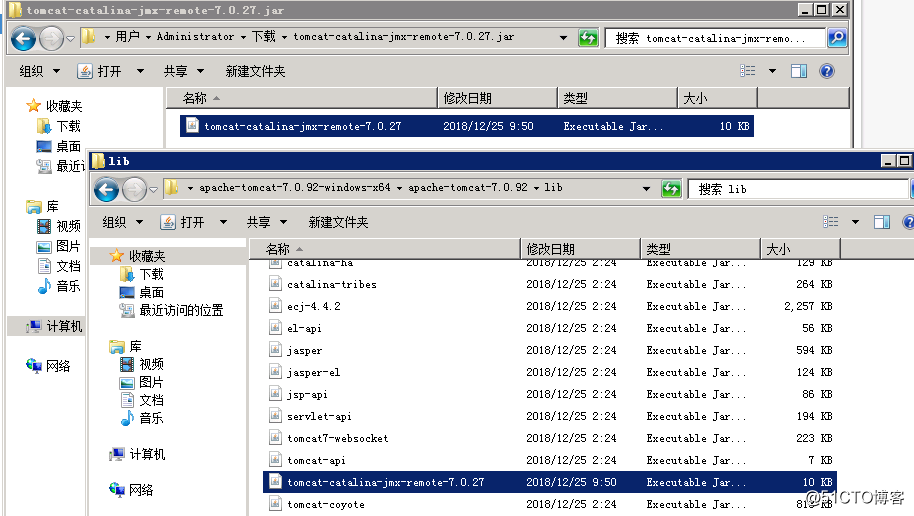Click Forward arrow in the lib window
The image size is (914, 516).
[x=134, y=189]
